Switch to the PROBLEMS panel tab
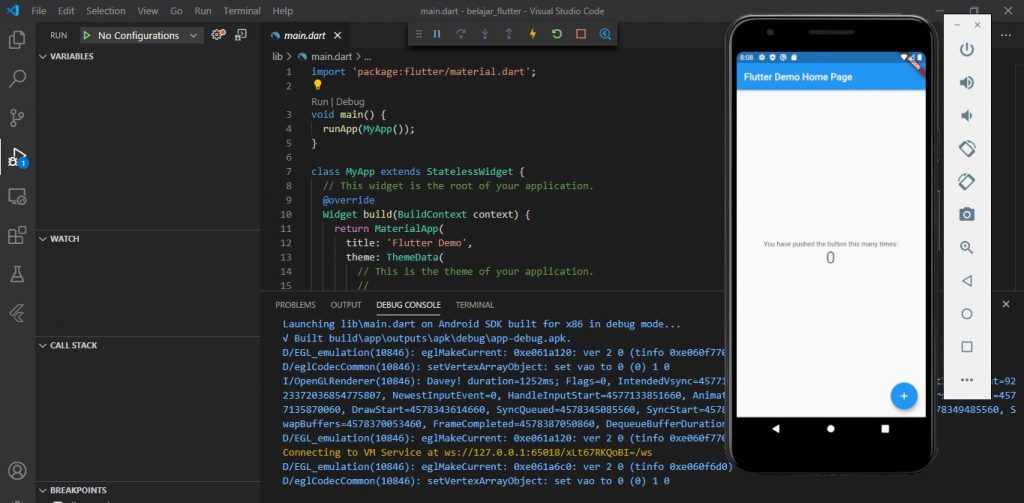The image size is (1024, 503). 295,305
